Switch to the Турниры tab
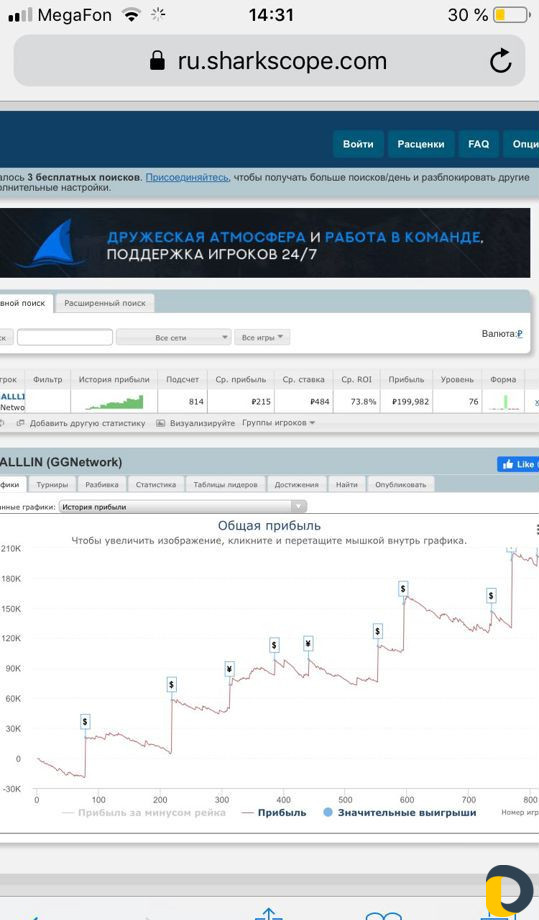 click(x=52, y=485)
